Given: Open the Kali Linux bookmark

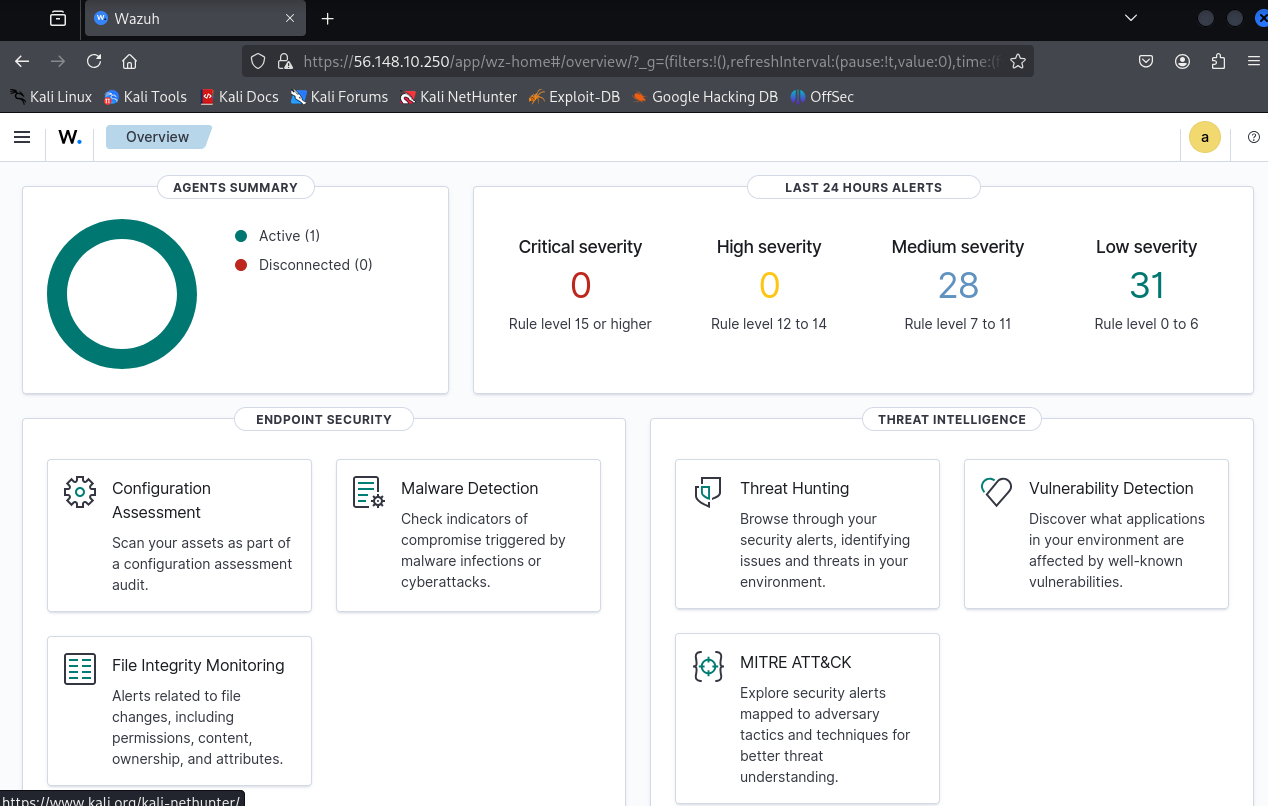Looking at the screenshot, I should click(51, 97).
